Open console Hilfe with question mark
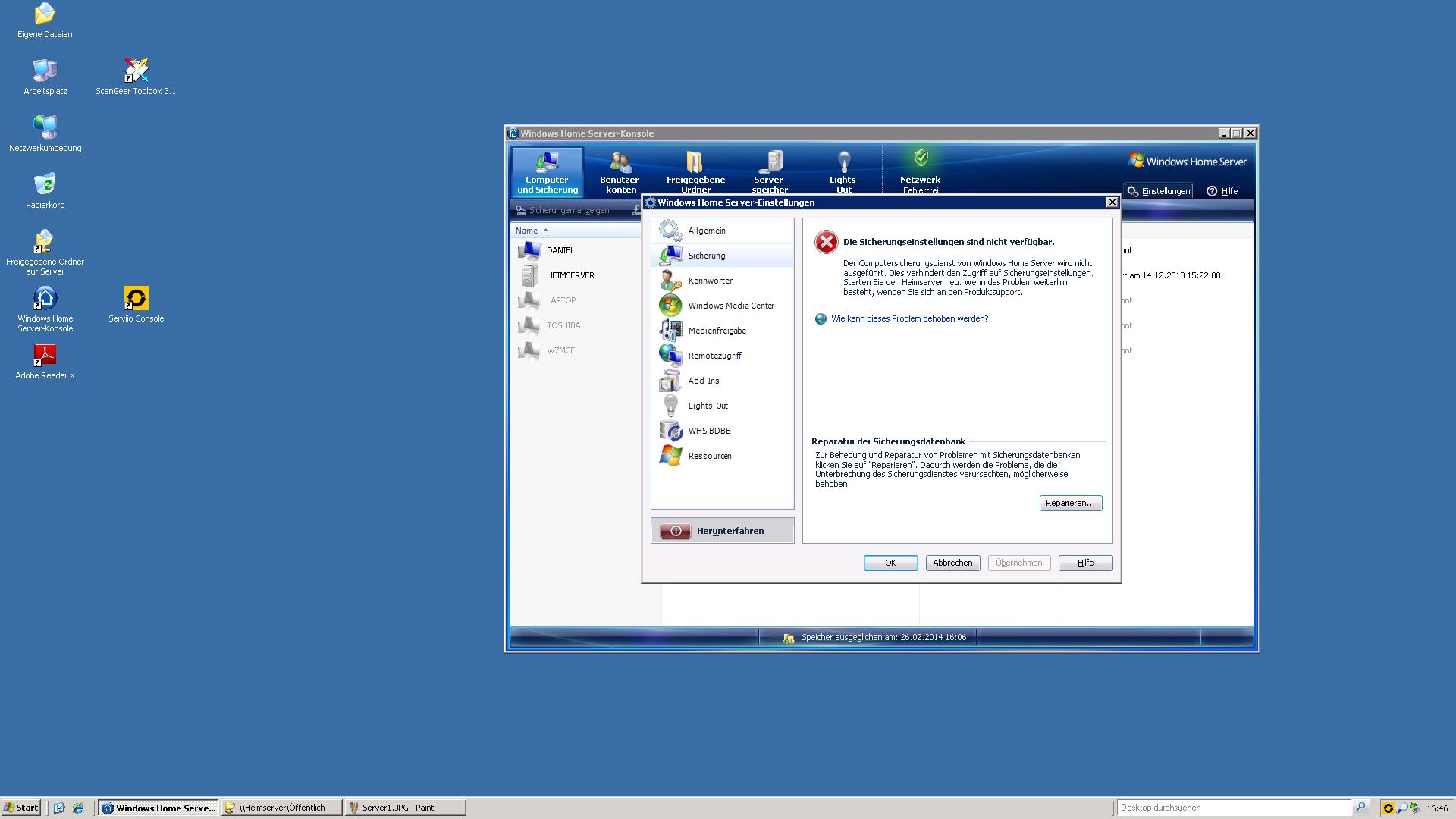 [x=1222, y=191]
